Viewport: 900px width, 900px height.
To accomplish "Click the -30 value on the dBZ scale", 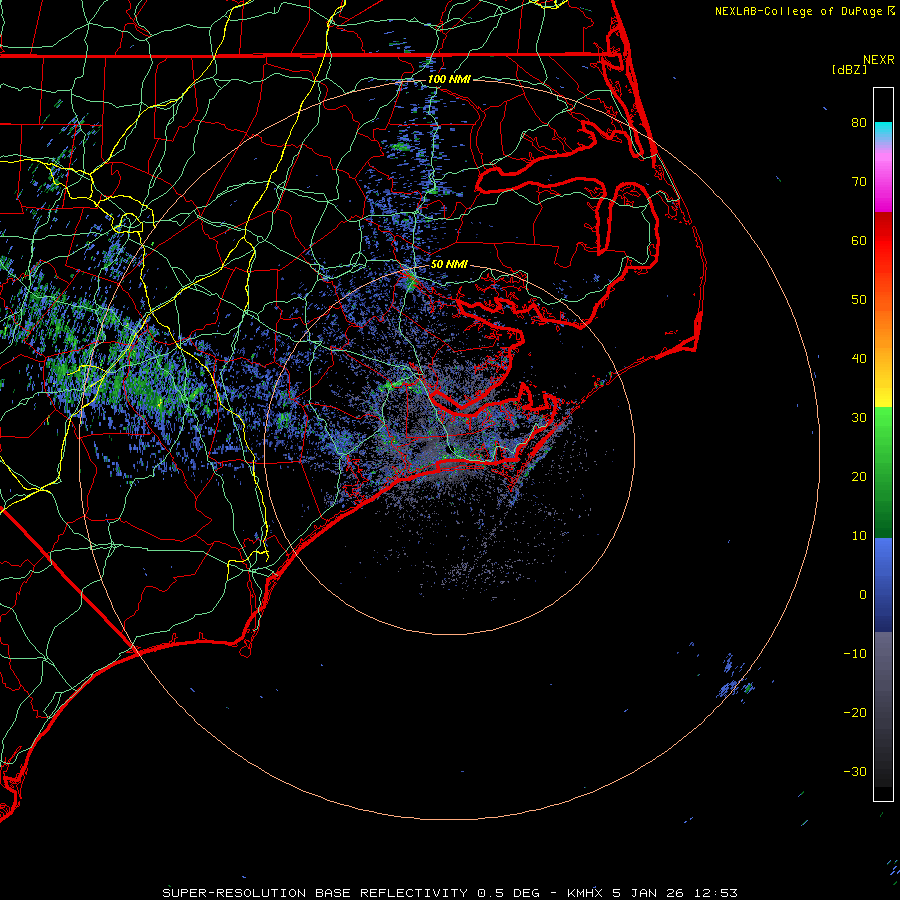I will (x=855, y=772).
